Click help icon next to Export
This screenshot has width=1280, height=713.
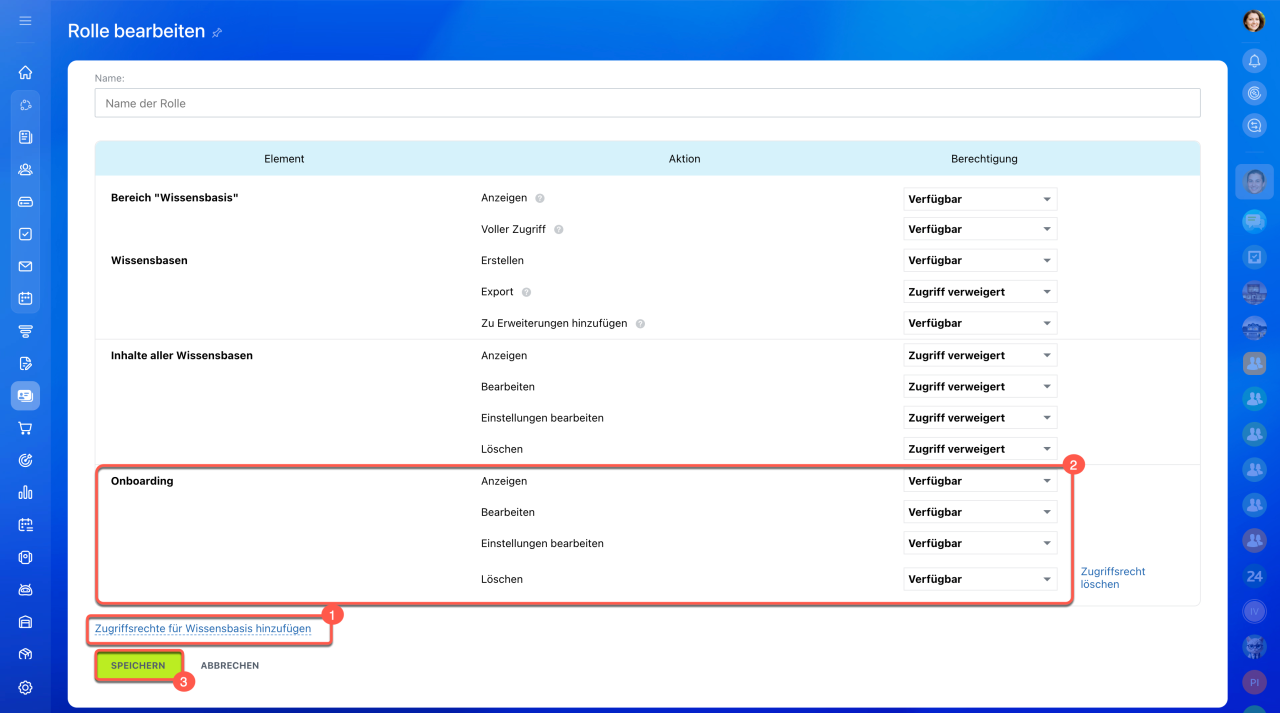coord(526,292)
